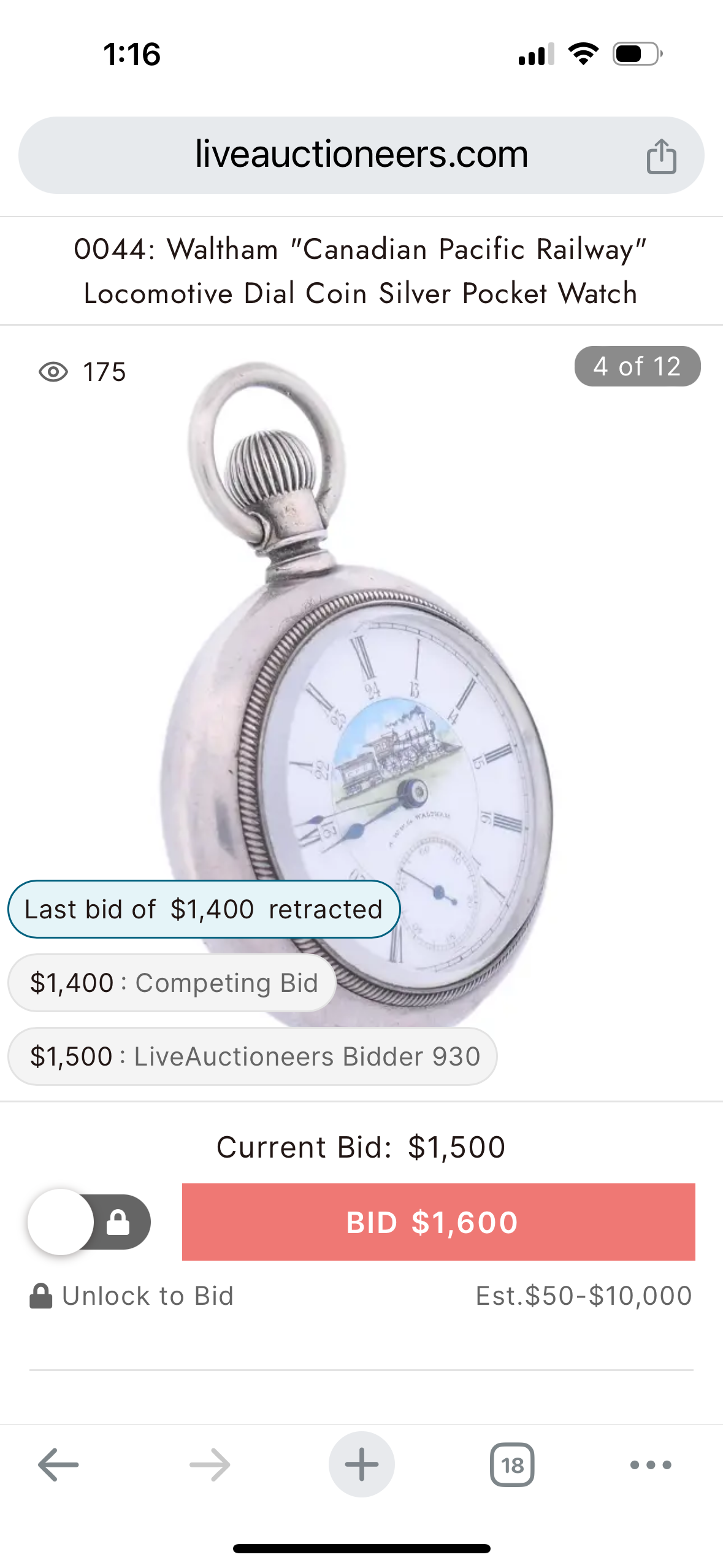This screenshot has height=1568, width=723.
Task: Tap the liveauctioneers.com address field
Action: 361,155
